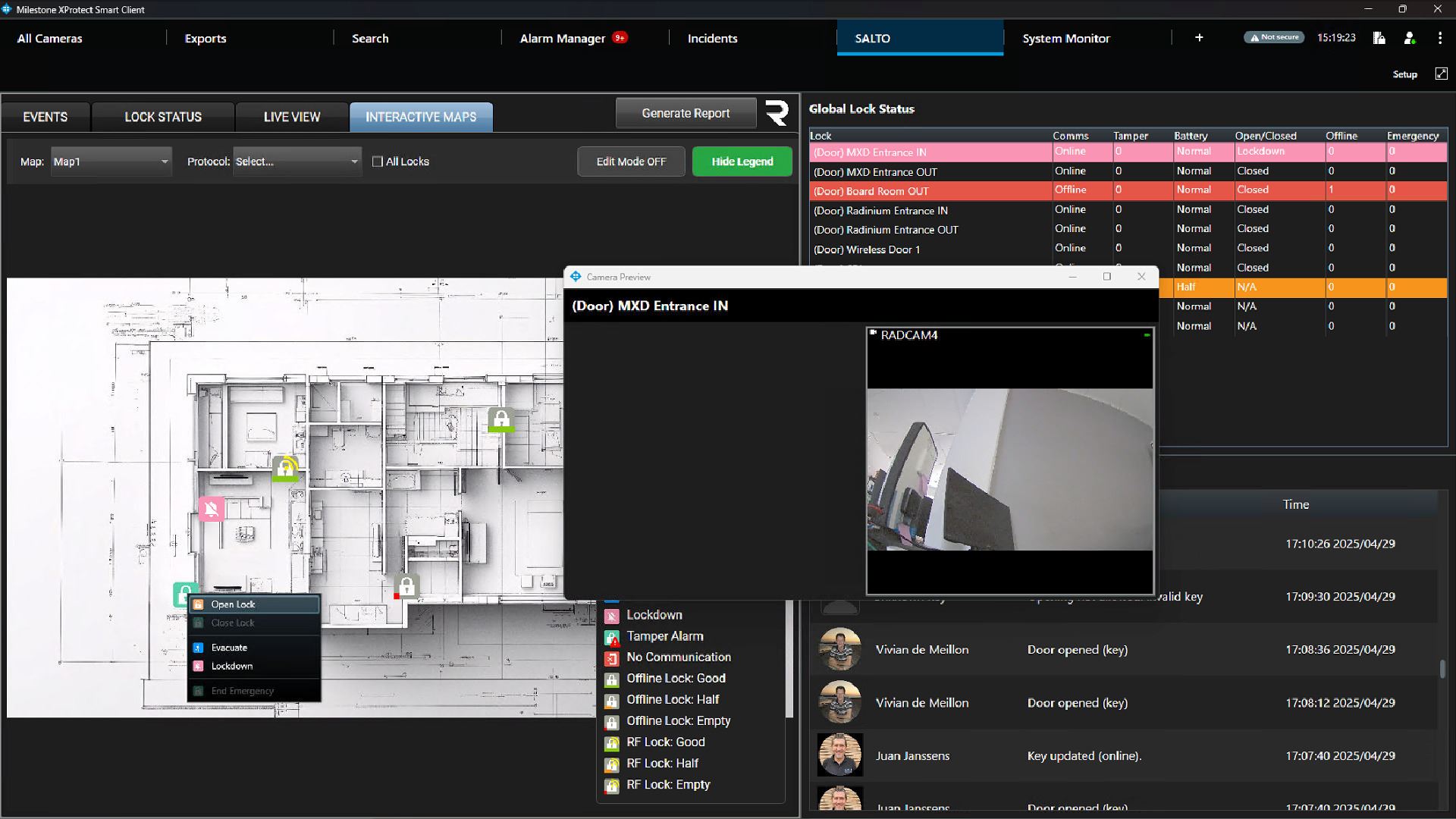Click the No Communication legend icon
1456x819 pixels.
611,658
